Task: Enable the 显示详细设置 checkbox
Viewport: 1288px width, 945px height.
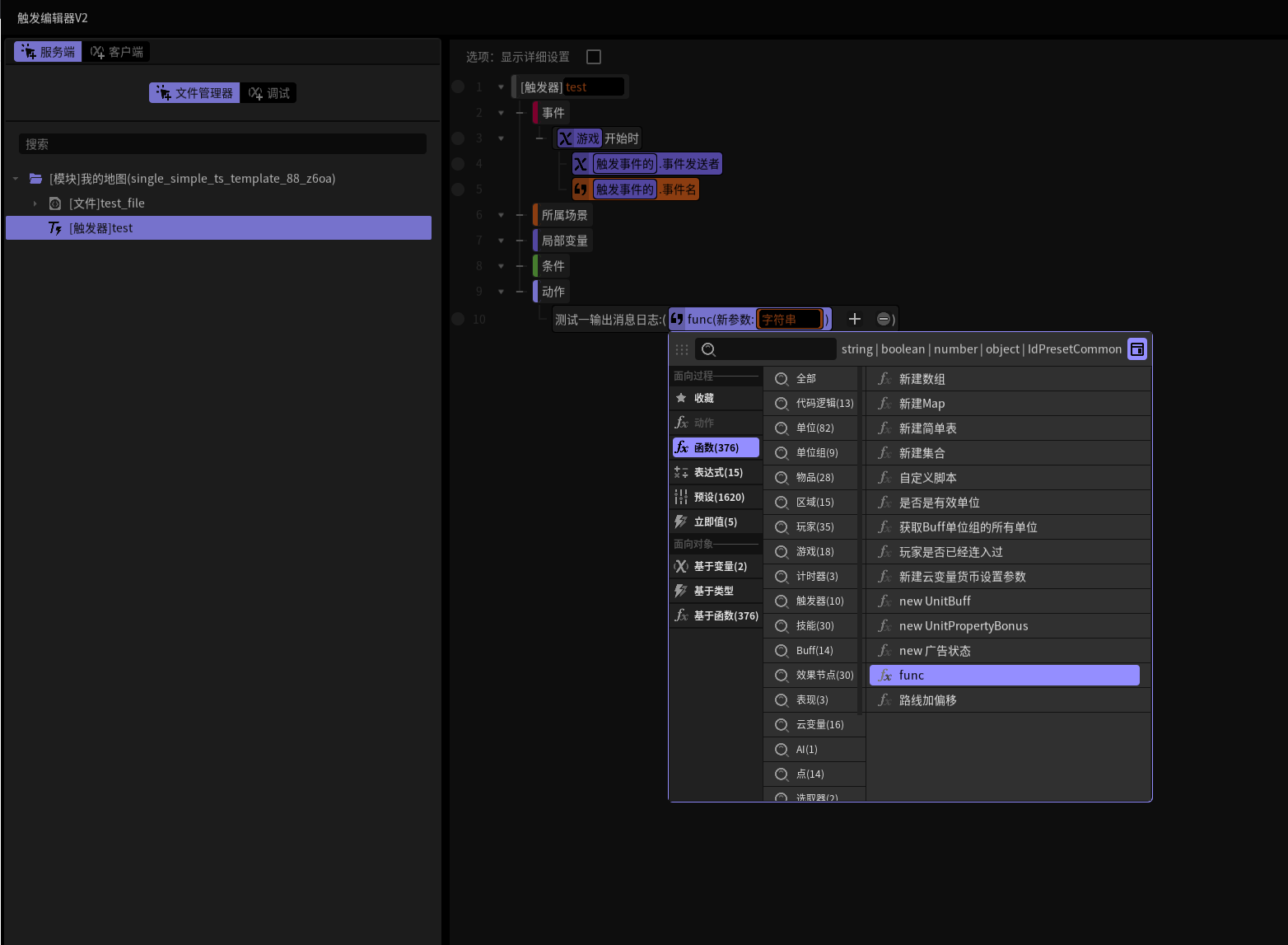Action: tap(594, 57)
